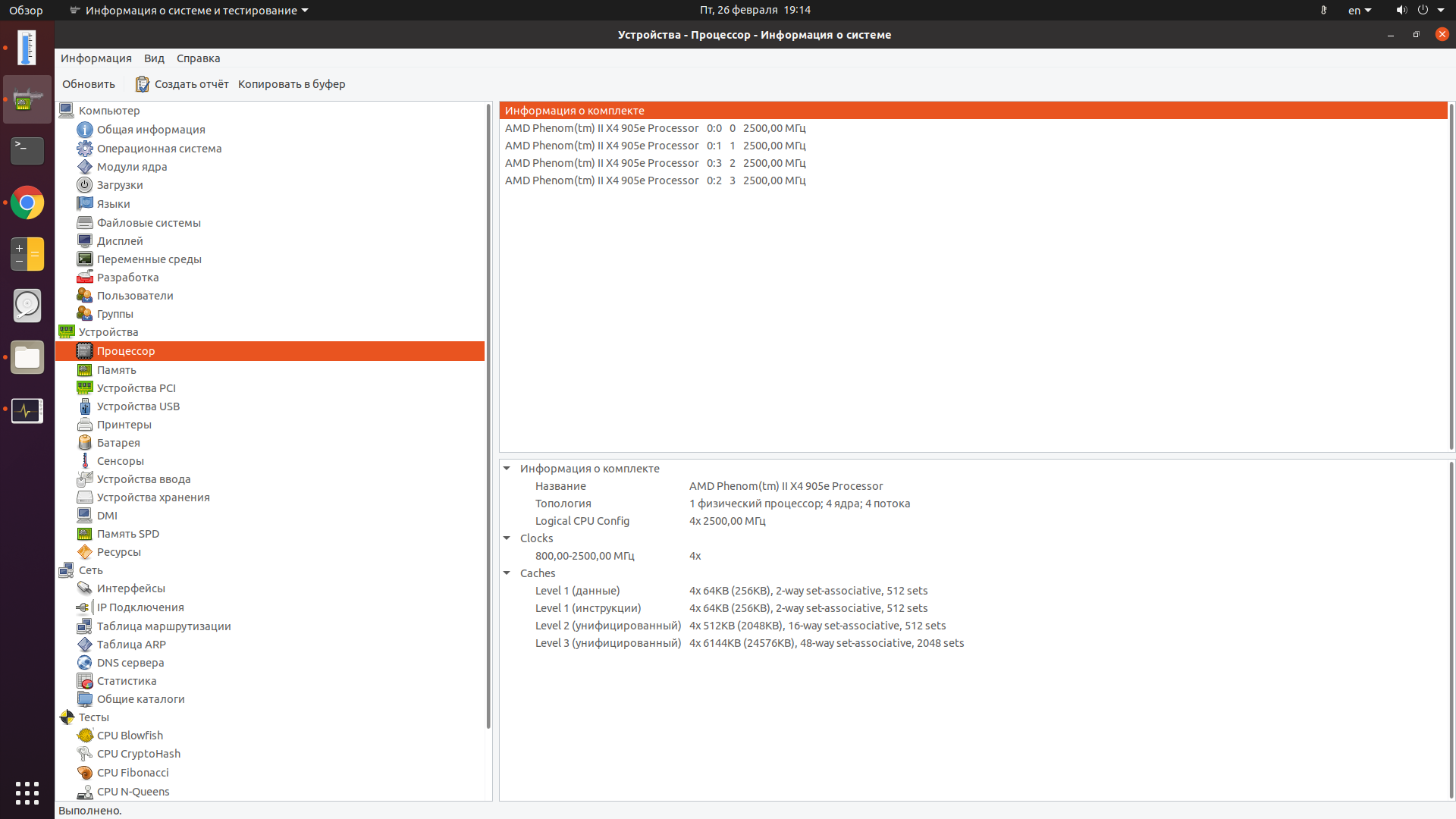Collapse the Clocks section
Viewport: 1456px width, 819px height.
click(507, 538)
